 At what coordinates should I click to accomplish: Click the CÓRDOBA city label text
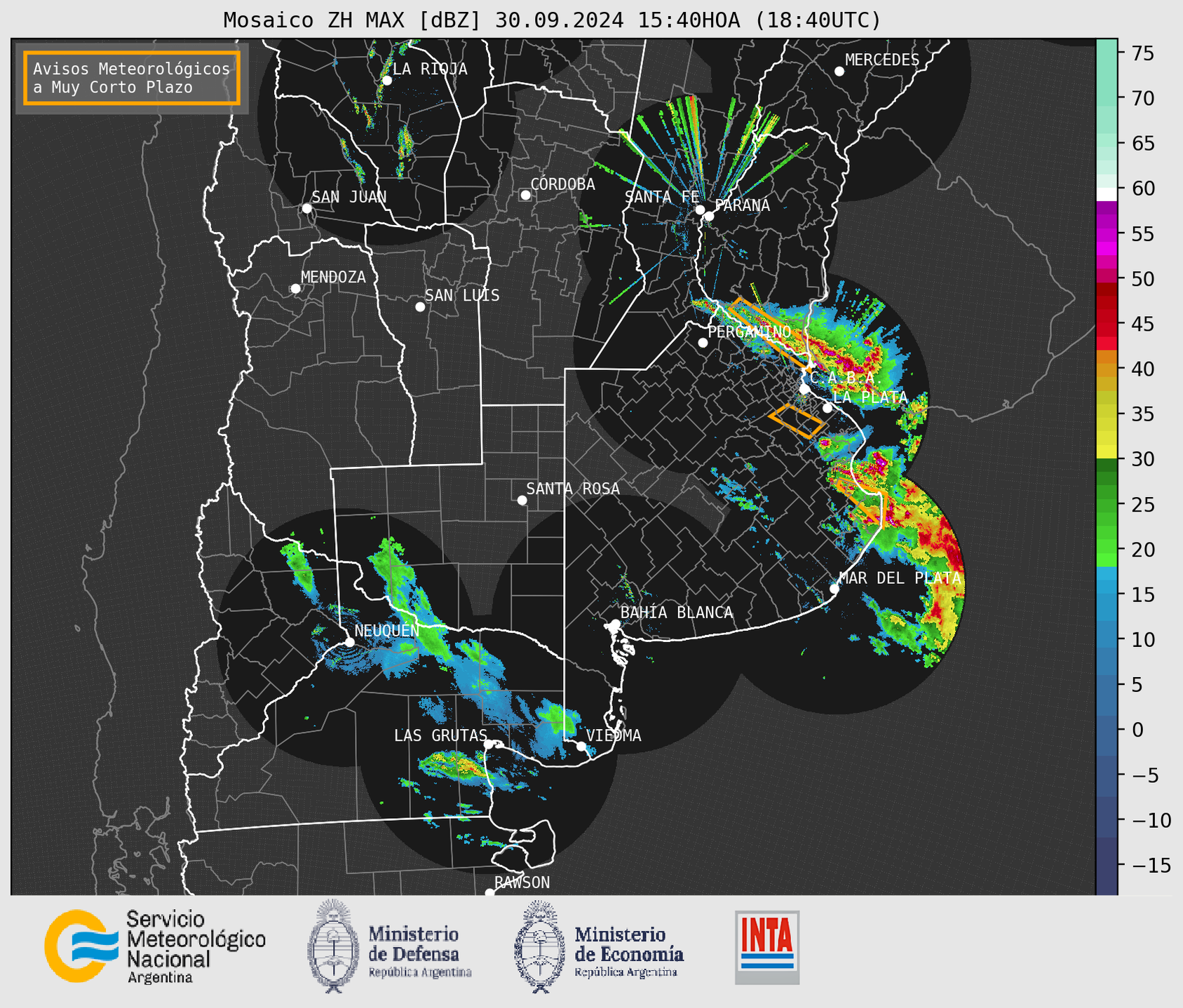562,184
